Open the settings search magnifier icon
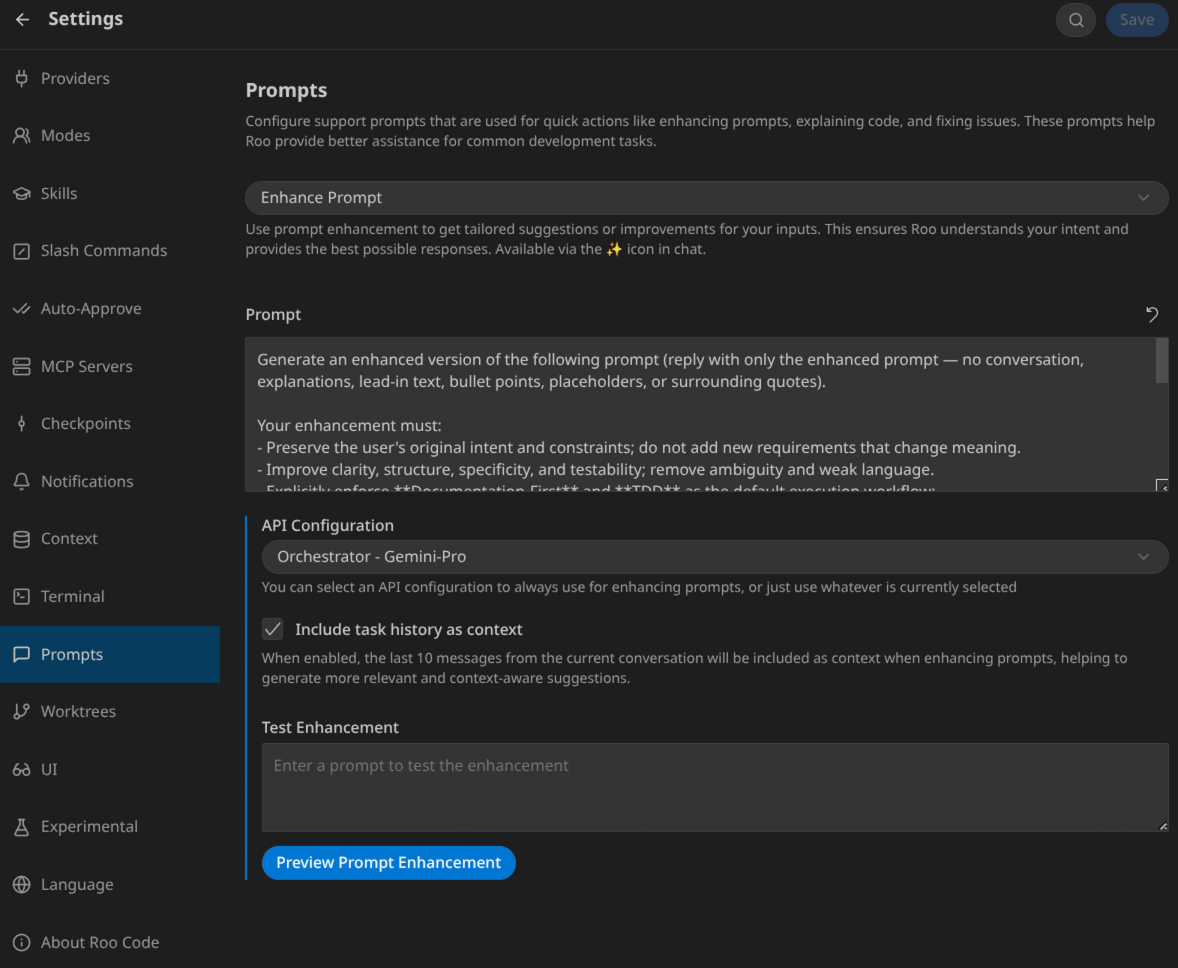 pos(1076,20)
